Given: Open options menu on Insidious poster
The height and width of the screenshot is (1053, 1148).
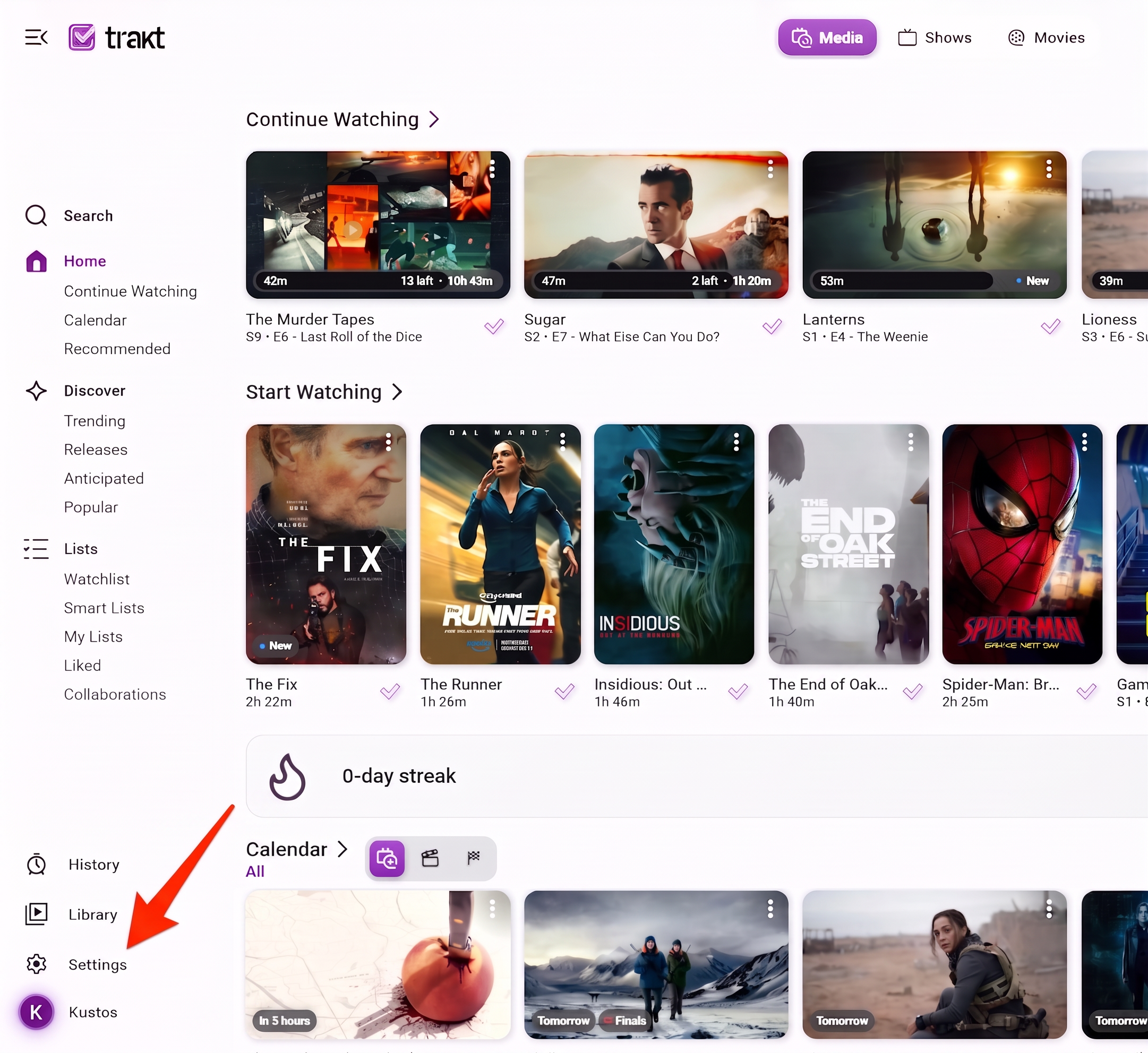Looking at the screenshot, I should coord(736,442).
